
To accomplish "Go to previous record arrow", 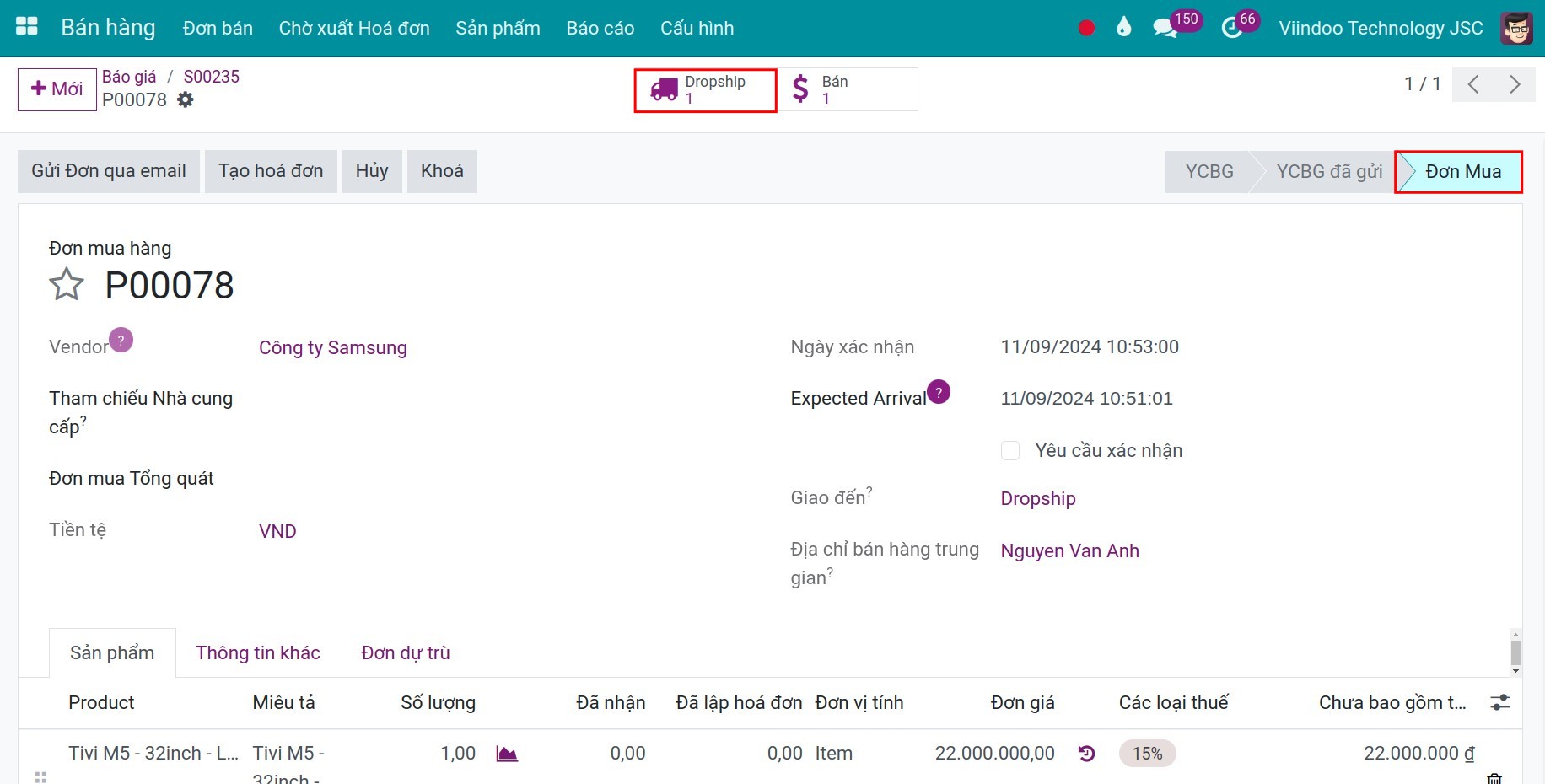I will click(1473, 84).
